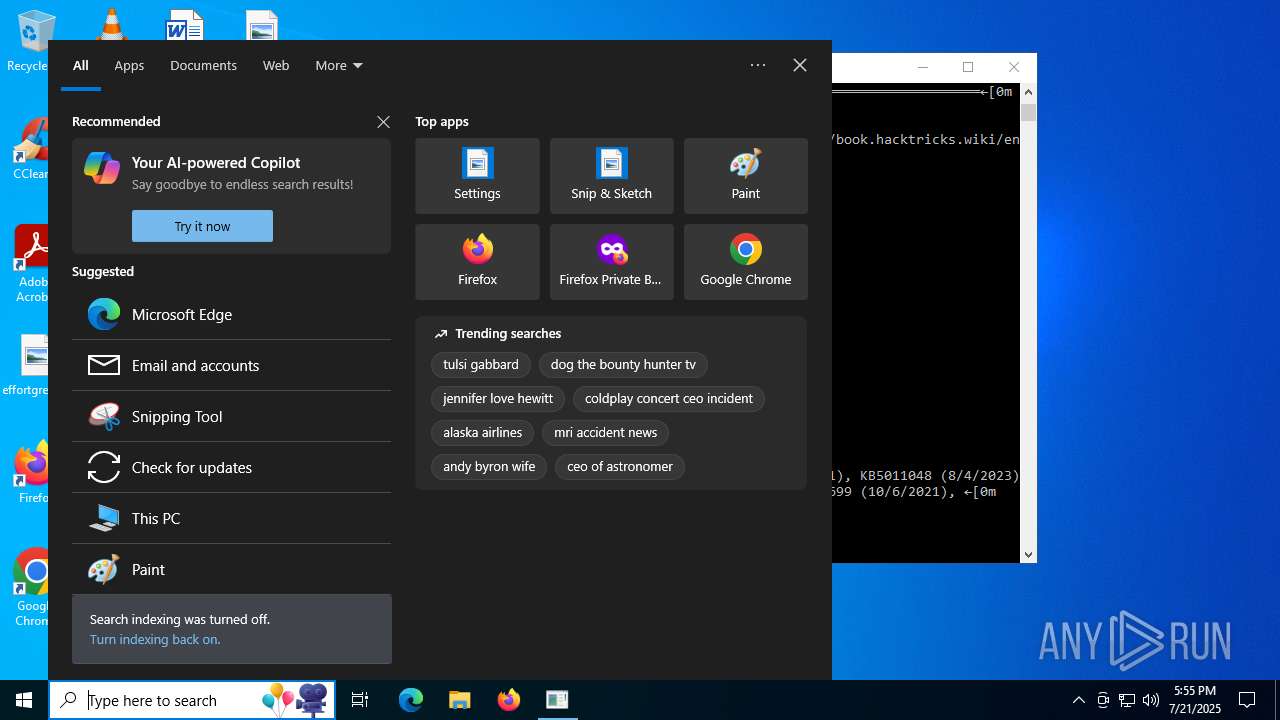Select Check for updates suggestion
1280x720 pixels.
(x=231, y=467)
